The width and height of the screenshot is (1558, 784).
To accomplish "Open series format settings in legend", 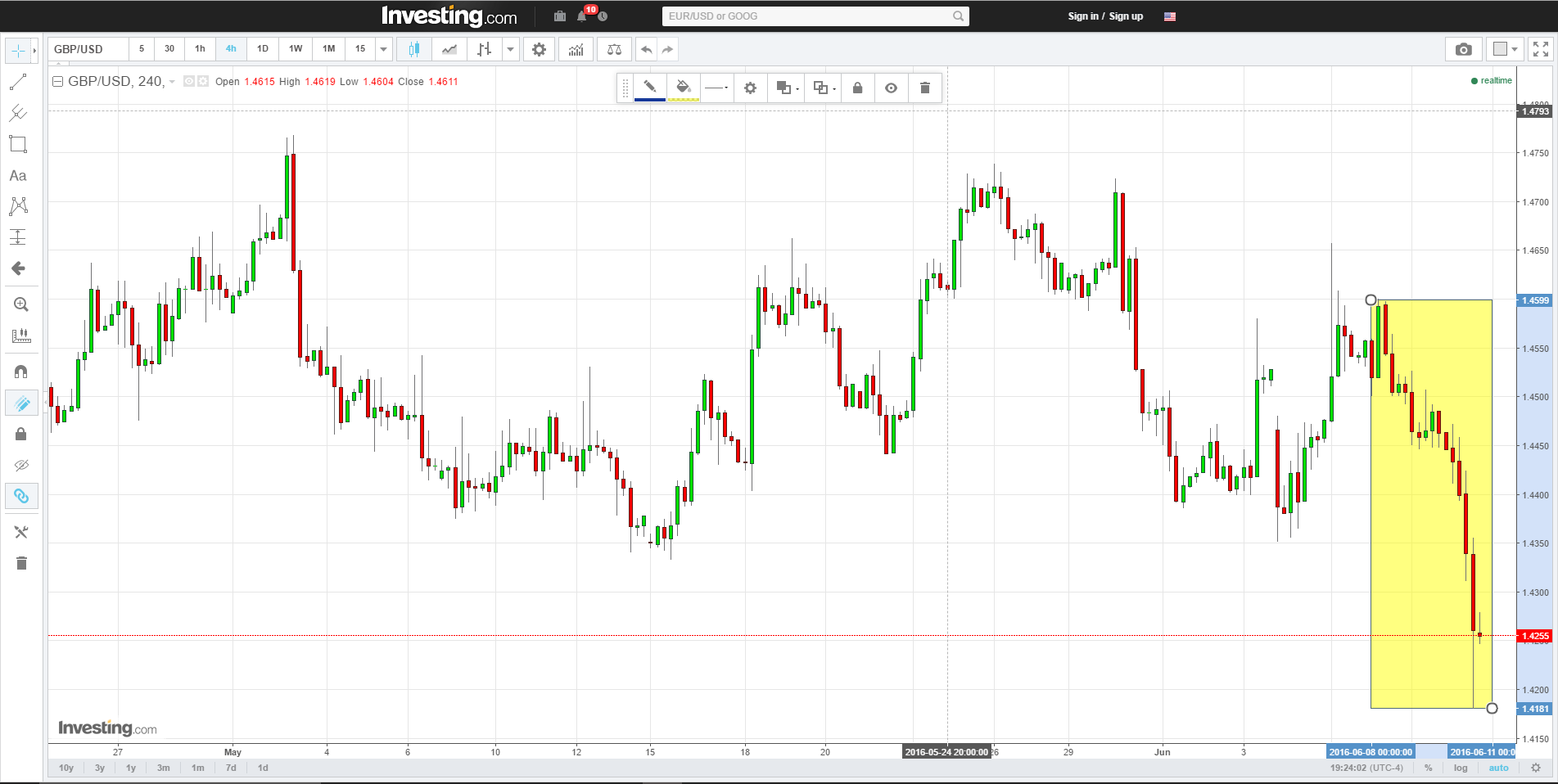I will (203, 81).
